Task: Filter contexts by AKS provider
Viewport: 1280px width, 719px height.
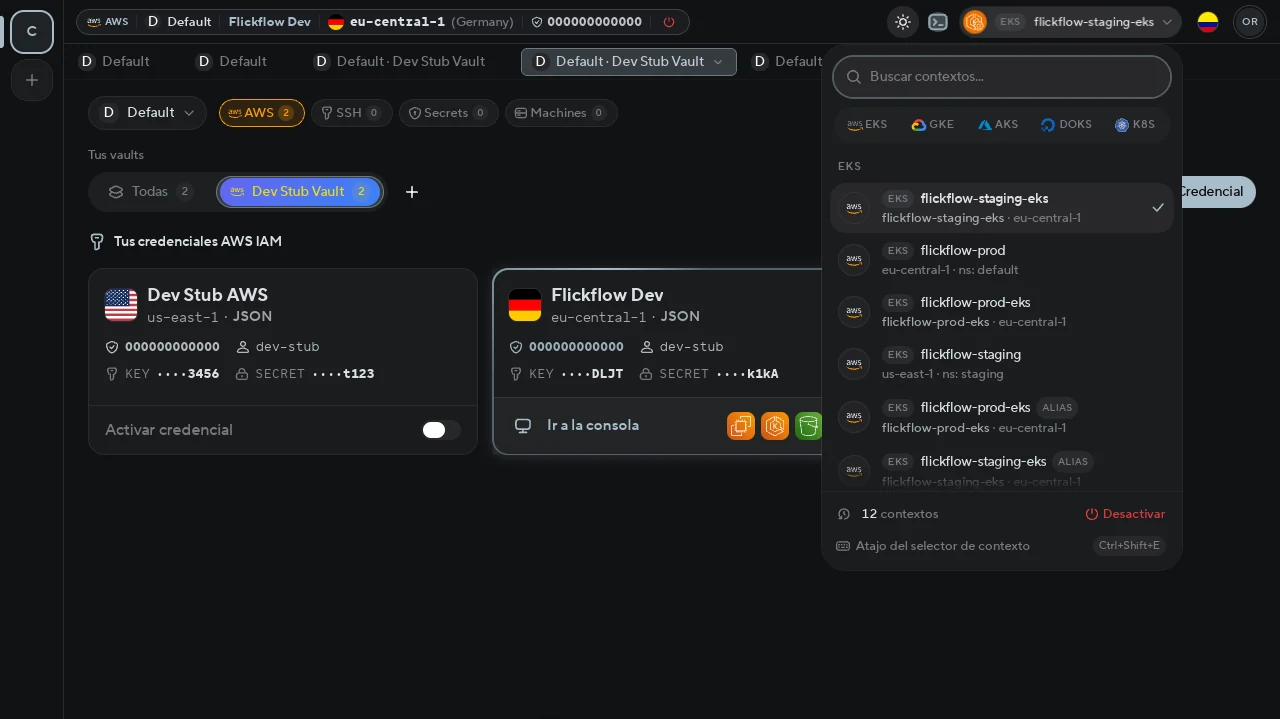Action: click(x=998, y=125)
